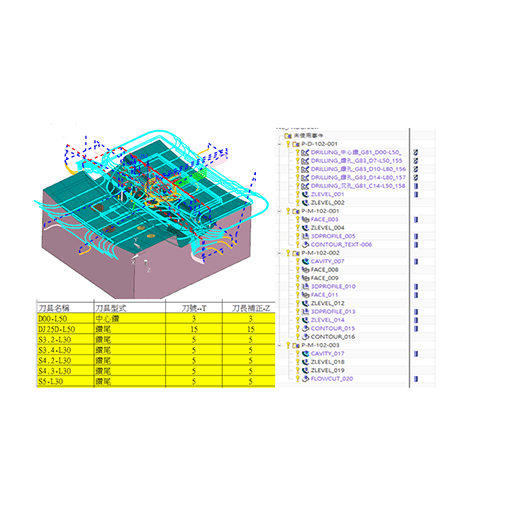Image resolution: width=510 pixels, height=510 pixels.
Task: Select the ZLEVEL_018 operation
Action: tap(327, 362)
